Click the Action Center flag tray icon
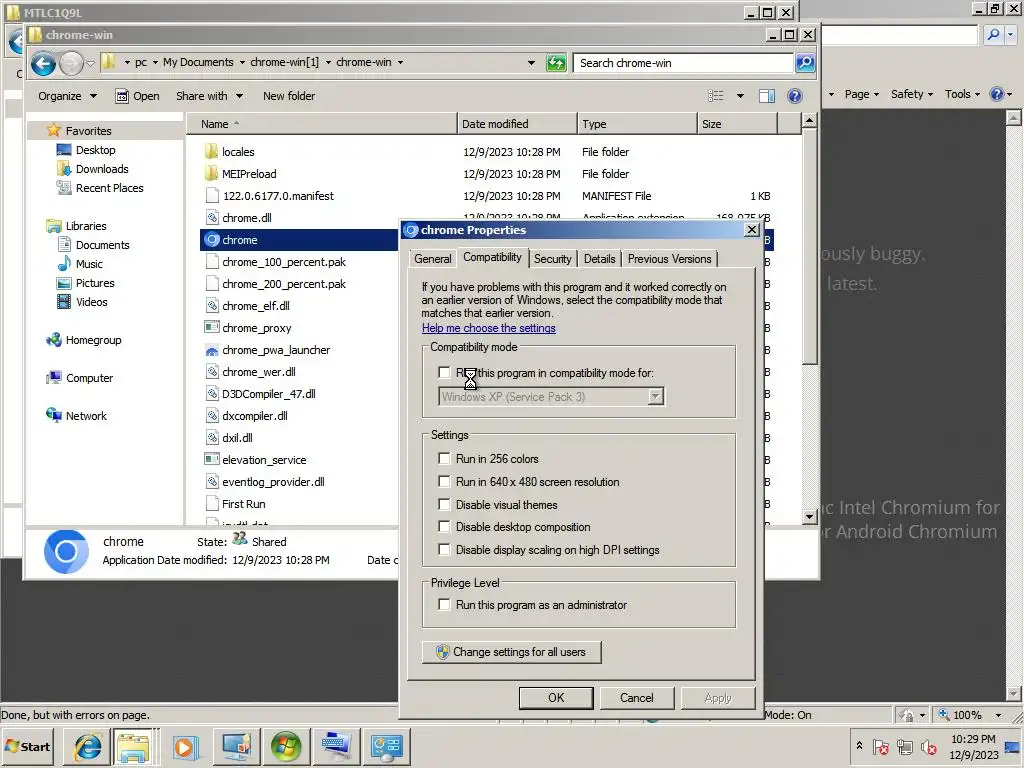The image size is (1024, 768). coord(880,746)
